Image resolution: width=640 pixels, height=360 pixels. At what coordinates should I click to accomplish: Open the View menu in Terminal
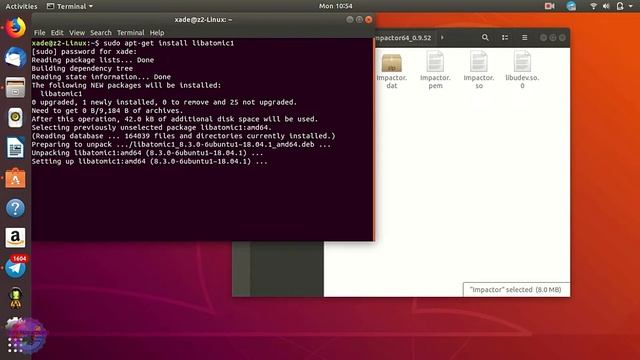point(77,33)
